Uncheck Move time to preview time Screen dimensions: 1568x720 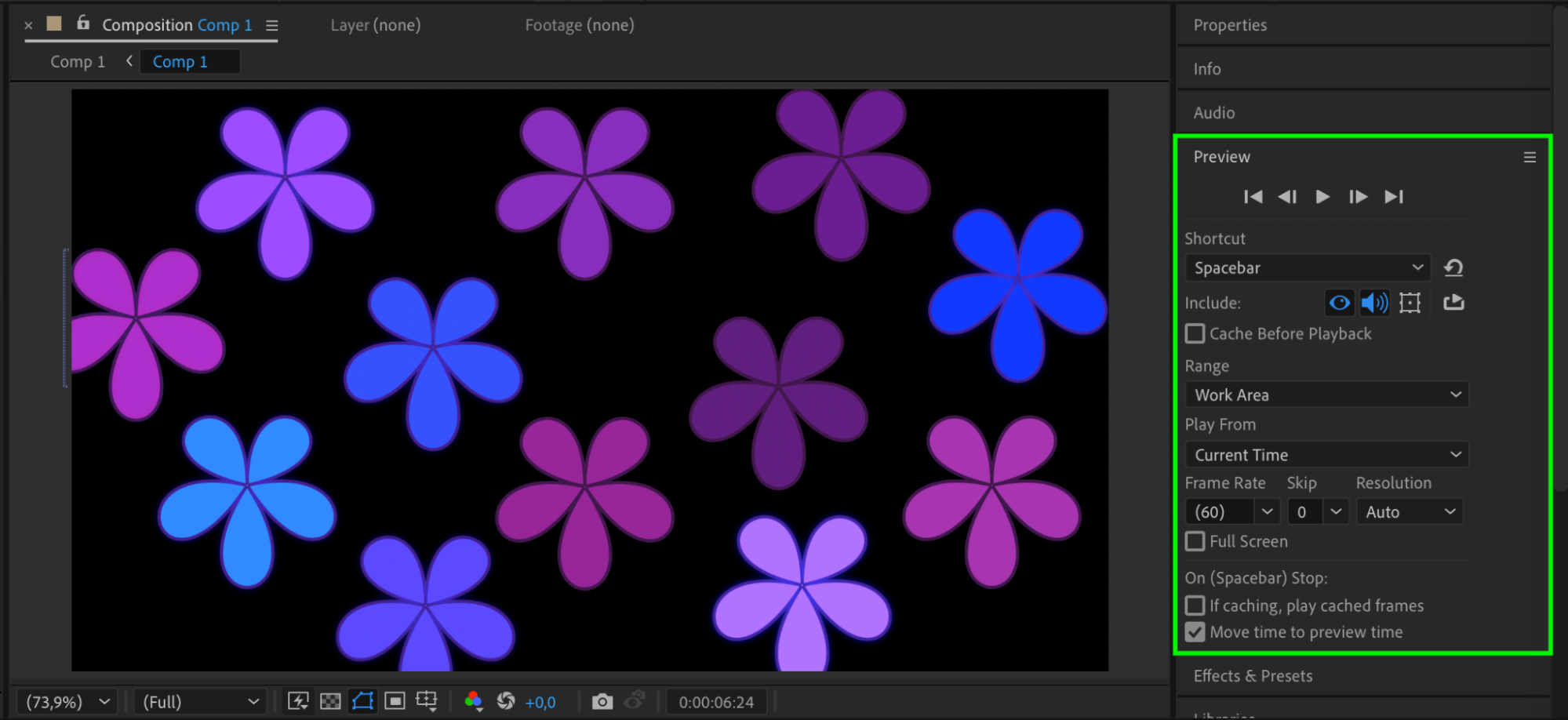point(1195,632)
